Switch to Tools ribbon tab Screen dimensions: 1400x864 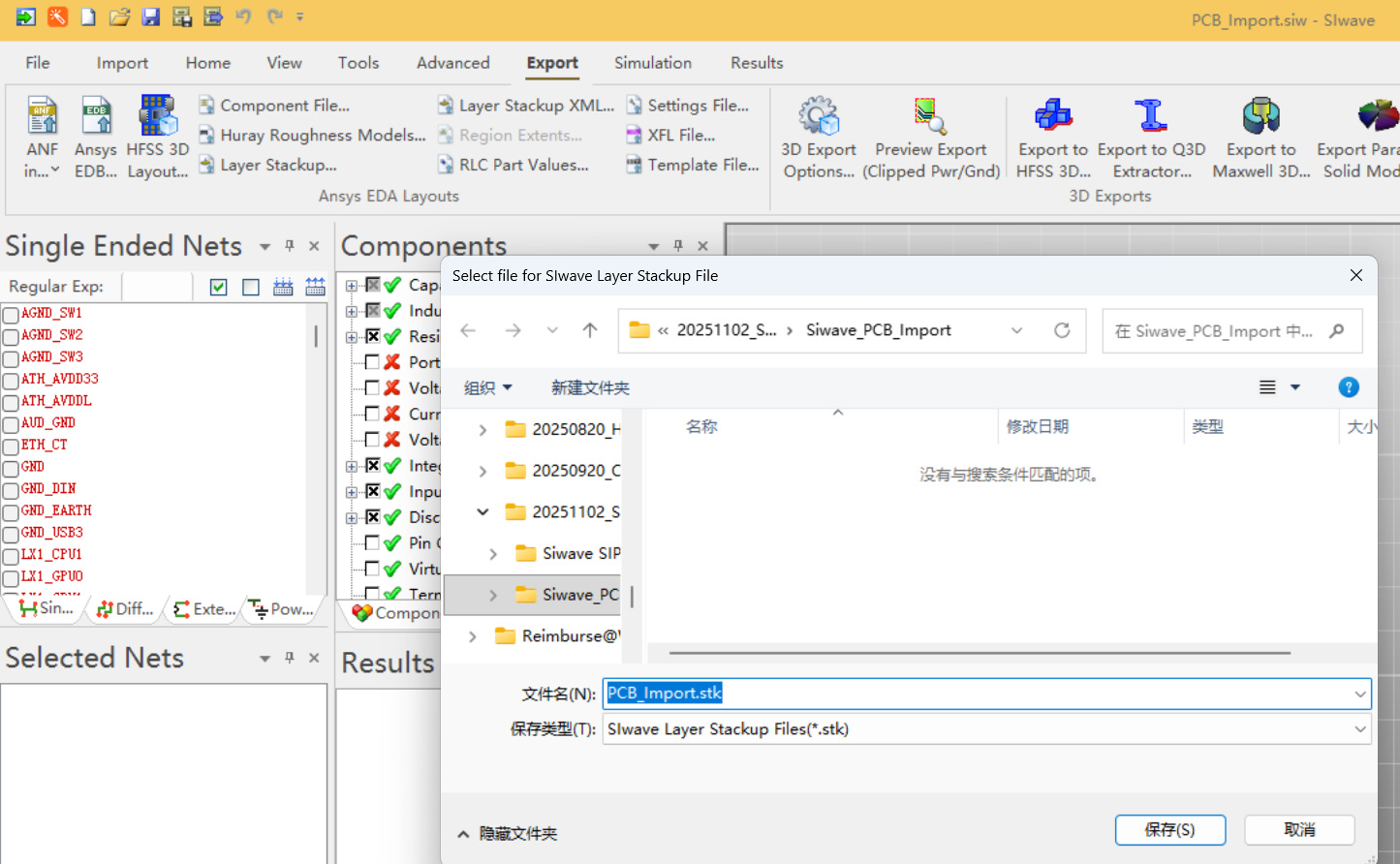pyautogui.click(x=358, y=63)
